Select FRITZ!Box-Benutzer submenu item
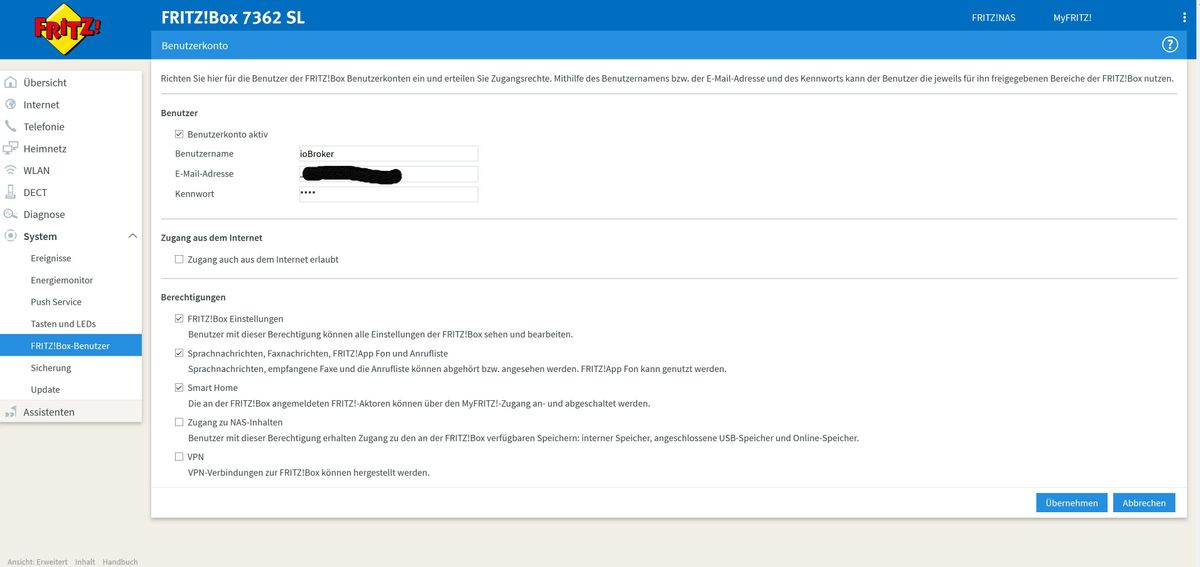Image resolution: width=1200 pixels, height=567 pixels. (x=71, y=346)
